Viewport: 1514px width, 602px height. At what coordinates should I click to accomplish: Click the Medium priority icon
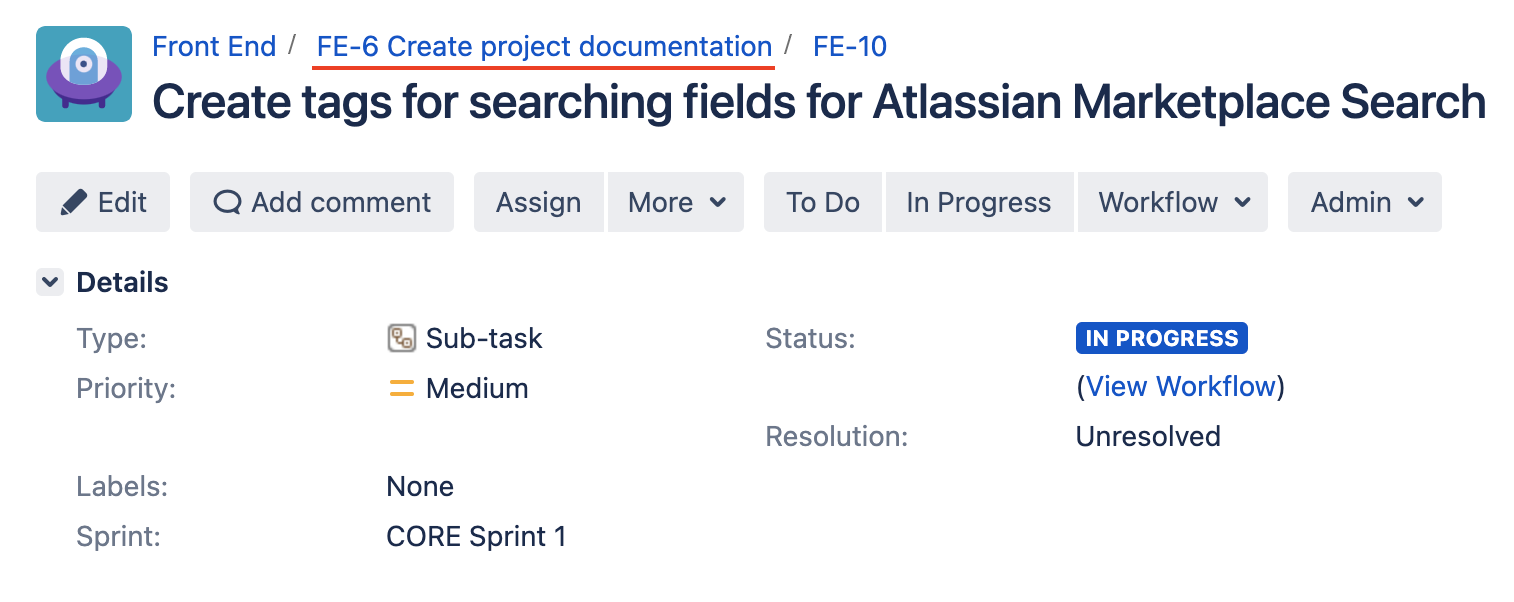pos(401,388)
